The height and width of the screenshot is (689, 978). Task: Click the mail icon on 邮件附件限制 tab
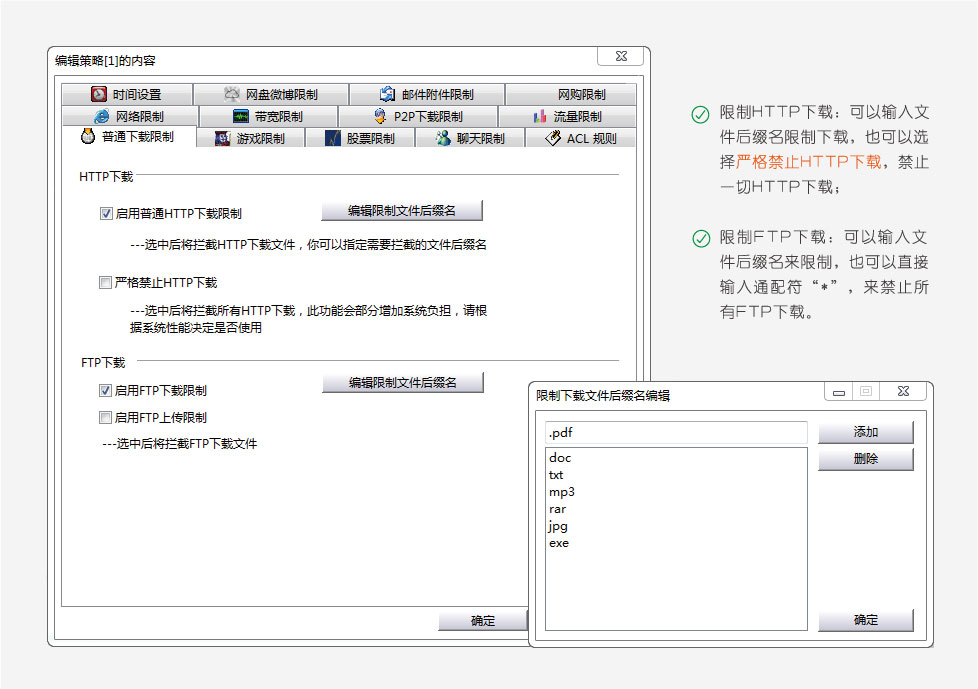tap(388, 95)
